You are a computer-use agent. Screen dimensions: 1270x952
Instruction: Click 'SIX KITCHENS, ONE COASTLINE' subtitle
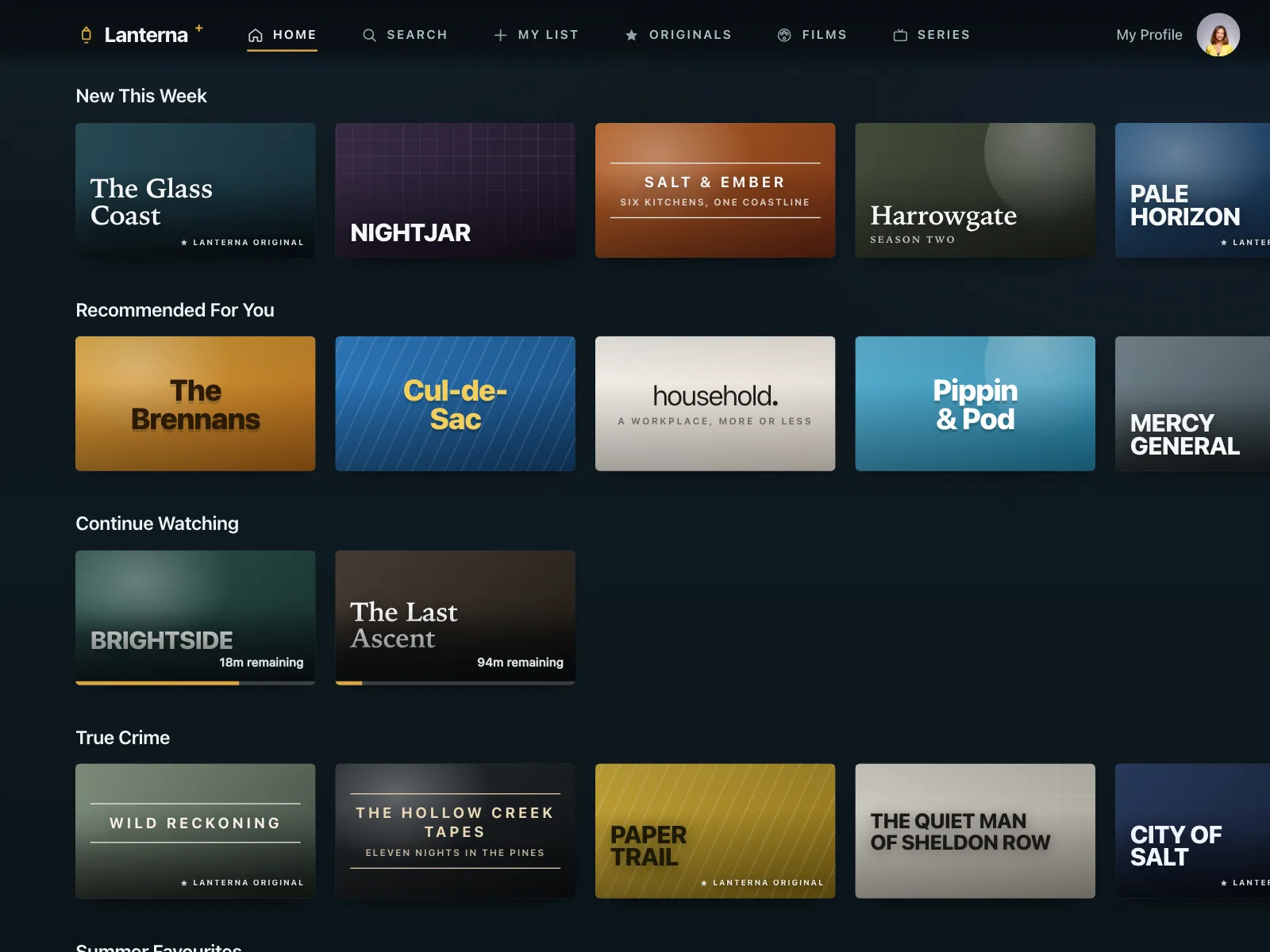715,202
